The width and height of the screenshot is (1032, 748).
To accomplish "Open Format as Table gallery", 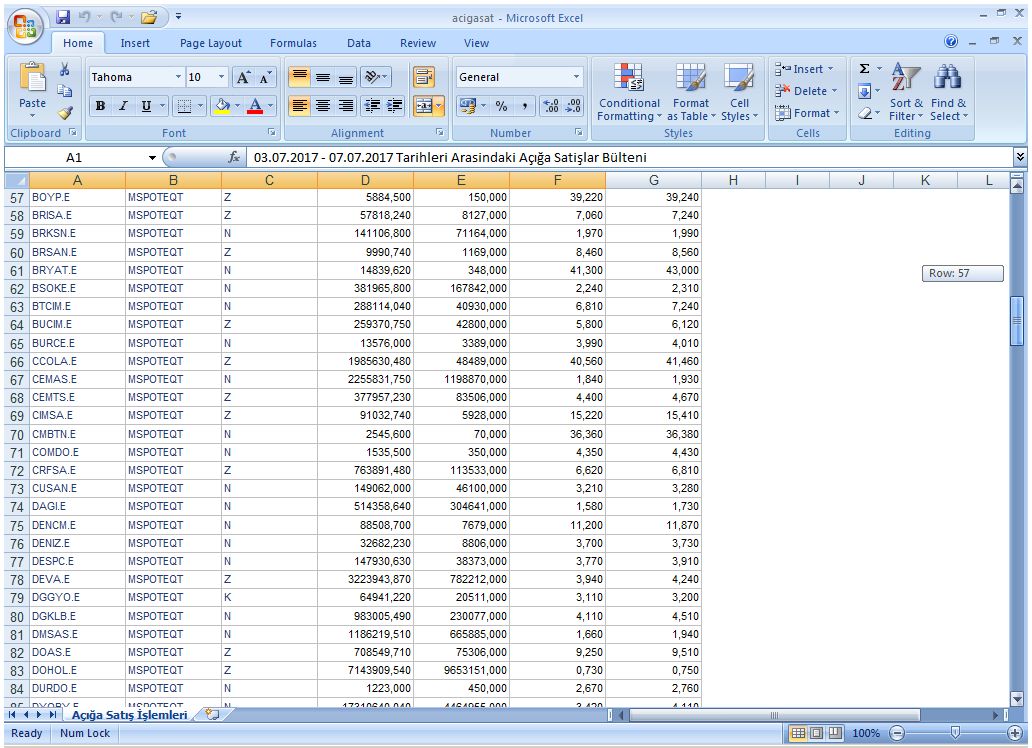I will (x=690, y=92).
